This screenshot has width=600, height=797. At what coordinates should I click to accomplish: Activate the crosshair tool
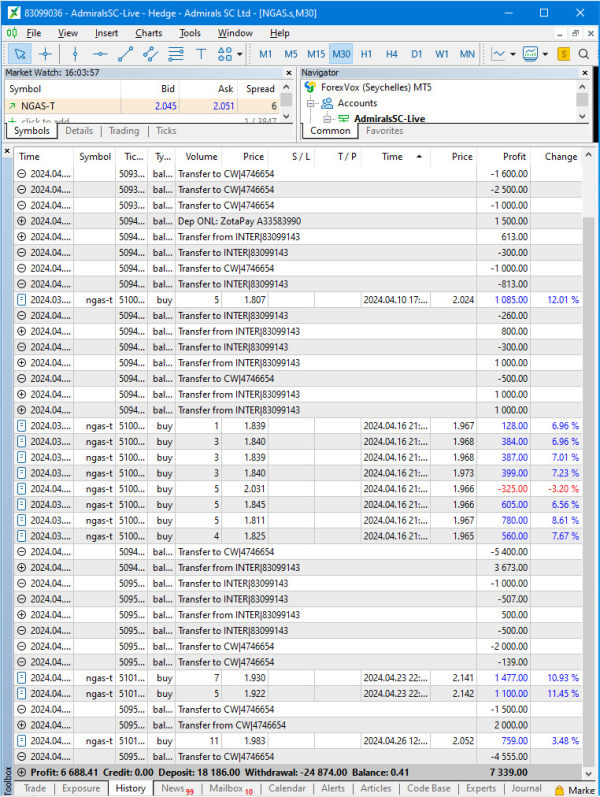[x=45, y=54]
